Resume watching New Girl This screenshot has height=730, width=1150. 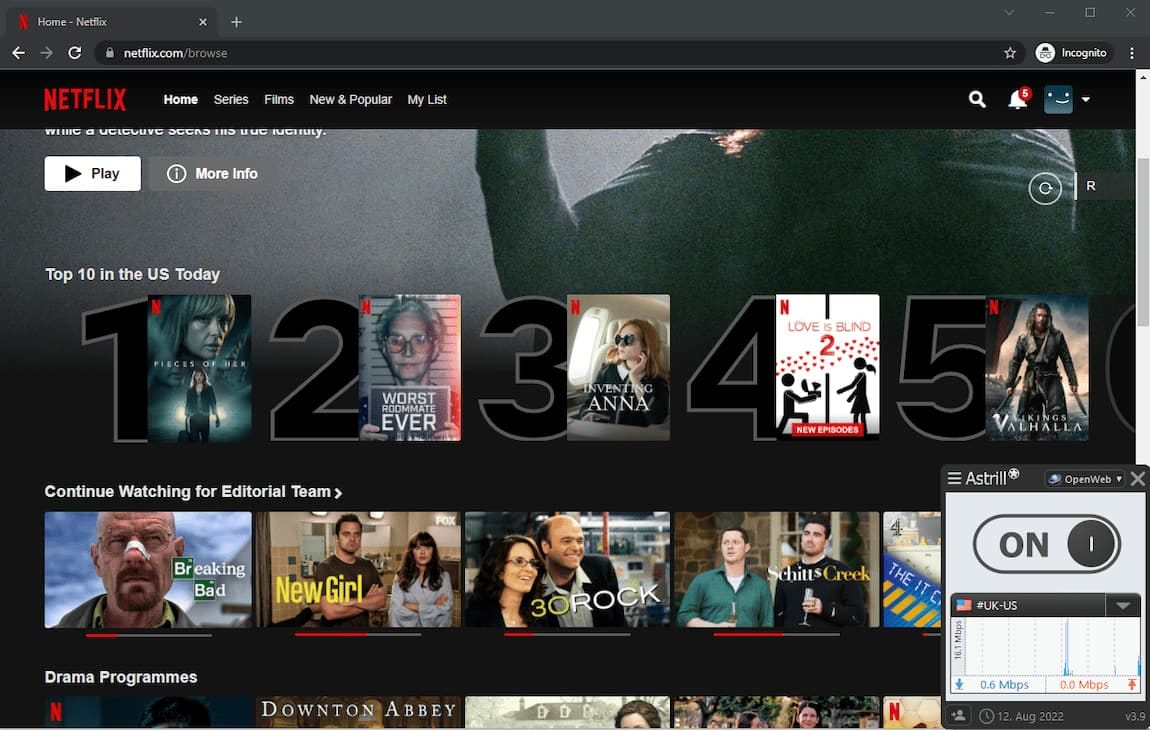pyautogui.click(x=359, y=570)
